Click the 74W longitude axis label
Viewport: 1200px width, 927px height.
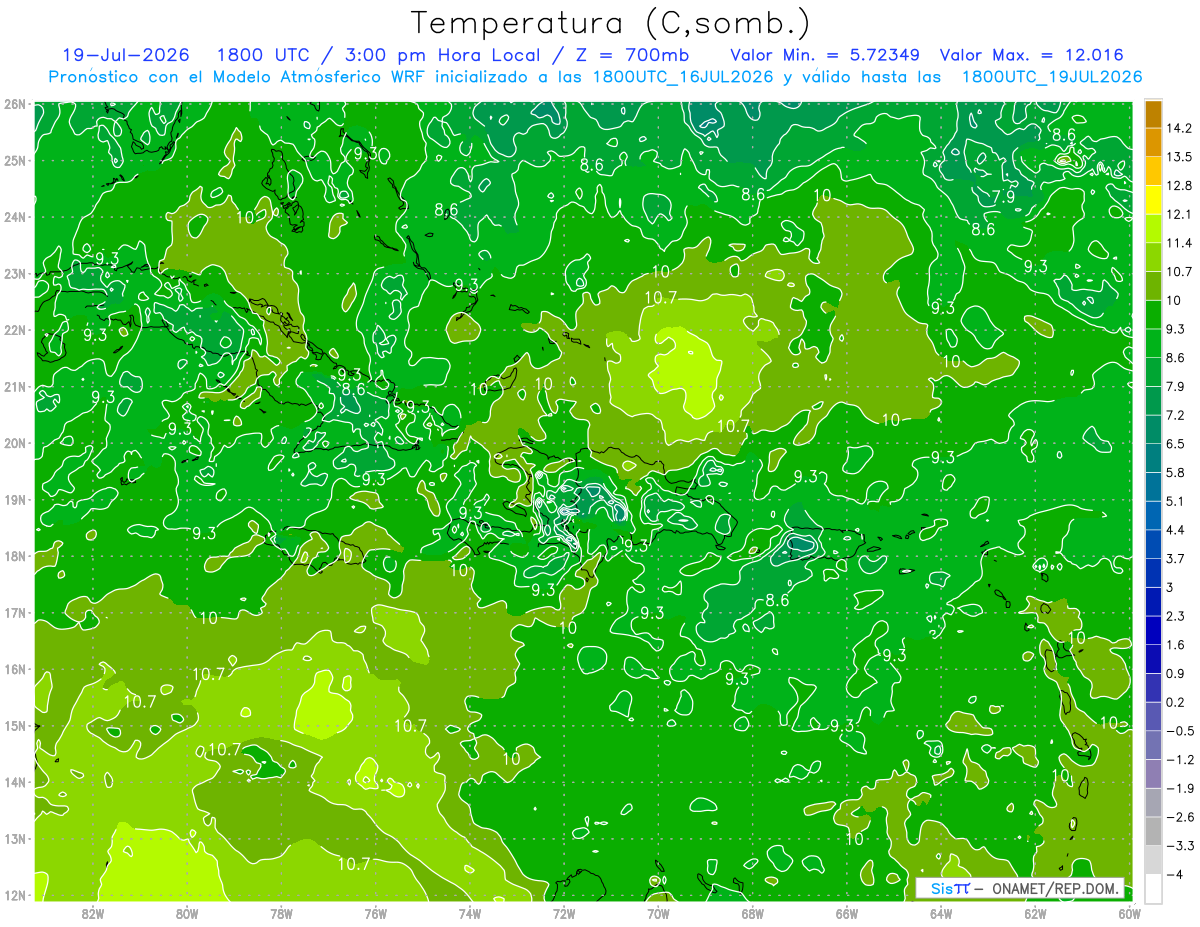(470, 913)
